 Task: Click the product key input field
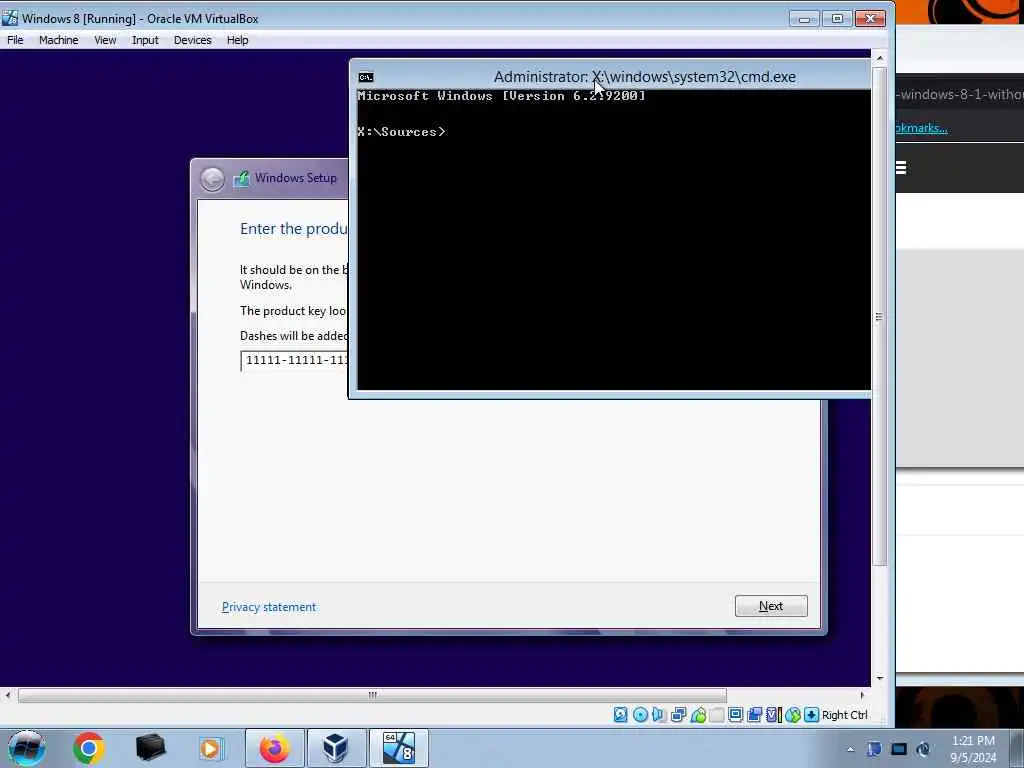(295, 360)
